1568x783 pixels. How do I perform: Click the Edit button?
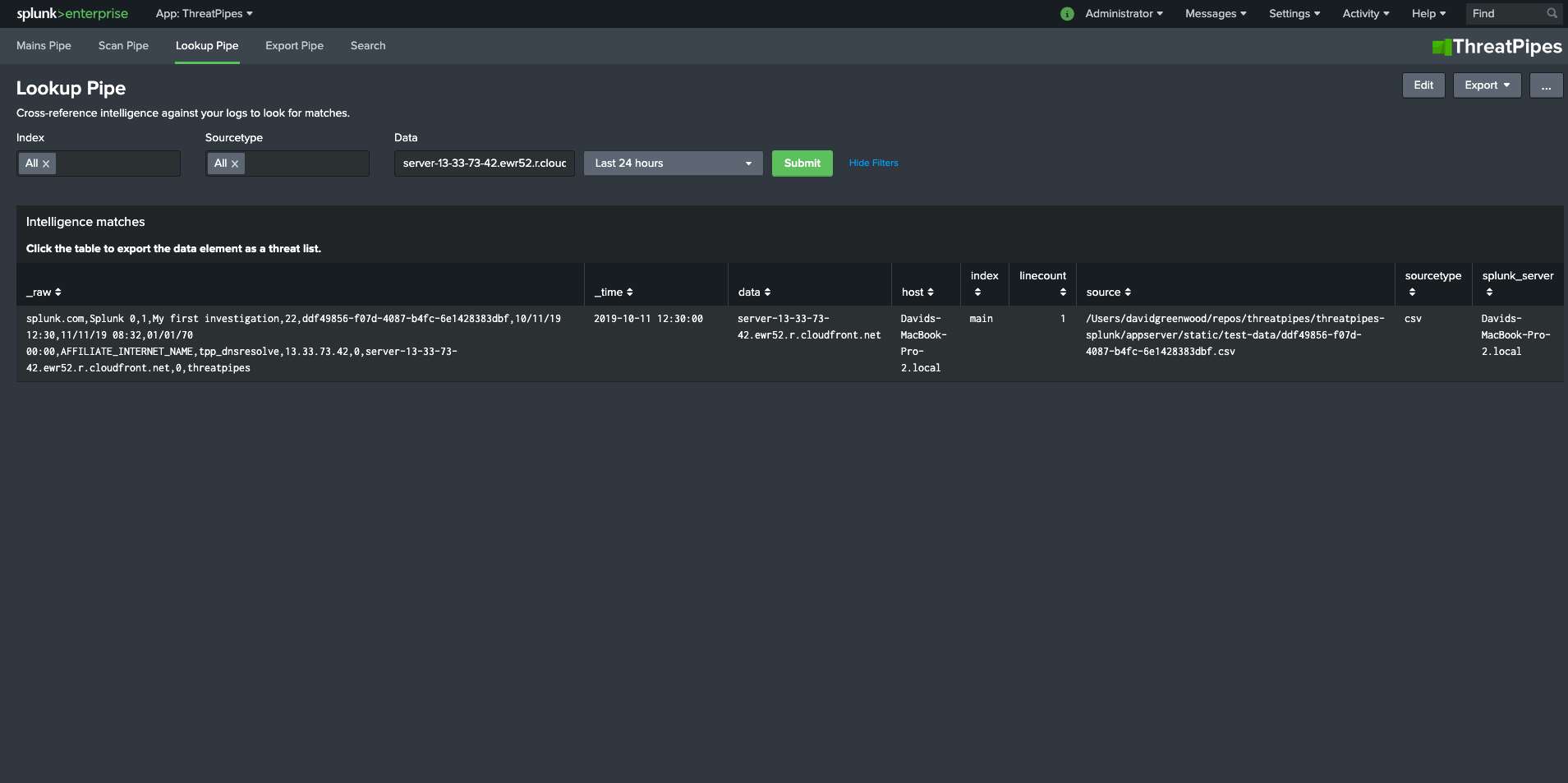click(x=1423, y=85)
